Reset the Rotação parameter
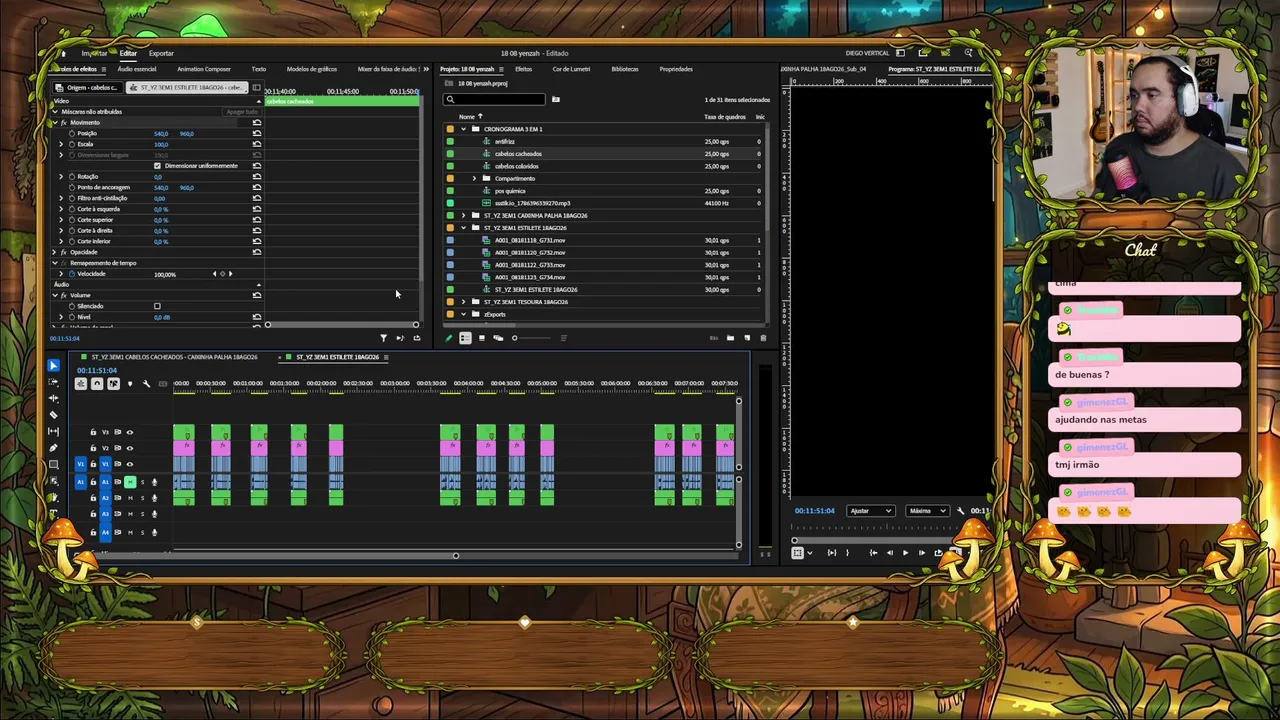 pos(257,177)
